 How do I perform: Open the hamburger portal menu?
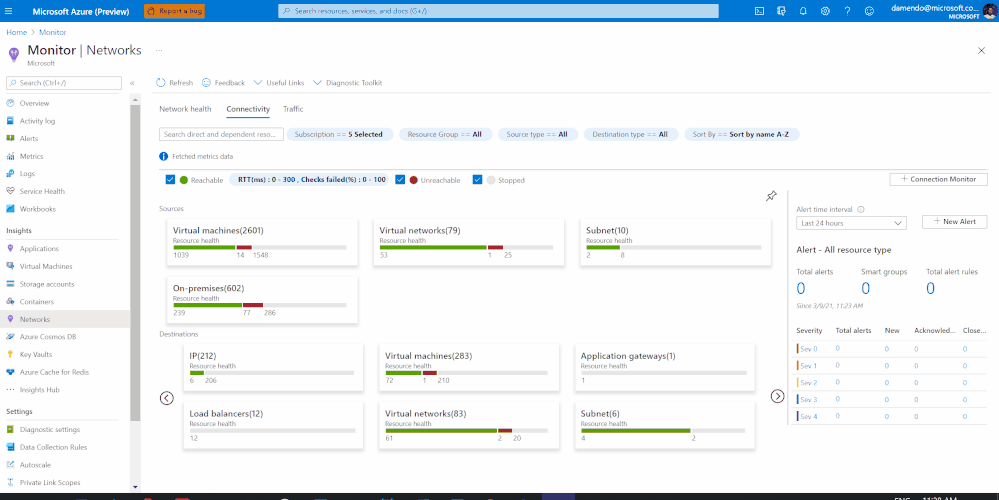point(9,11)
